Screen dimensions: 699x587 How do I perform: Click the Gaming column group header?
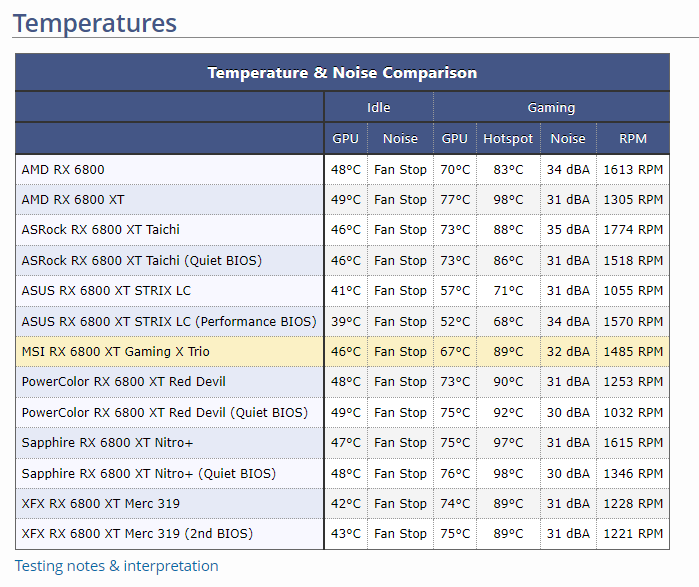pyautogui.click(x=551, y=107)
